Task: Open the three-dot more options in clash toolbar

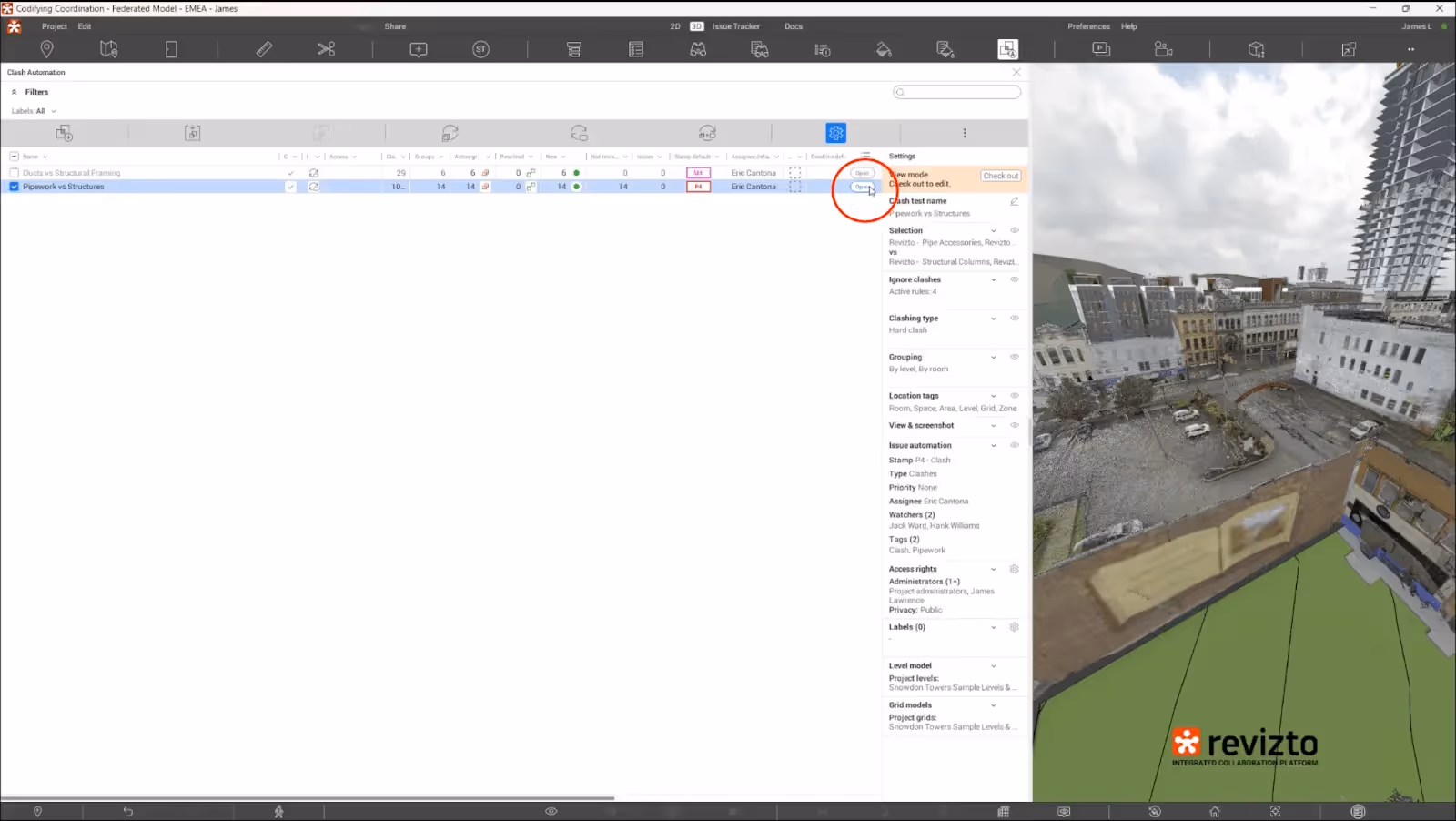Action: (x=965, y=133)
